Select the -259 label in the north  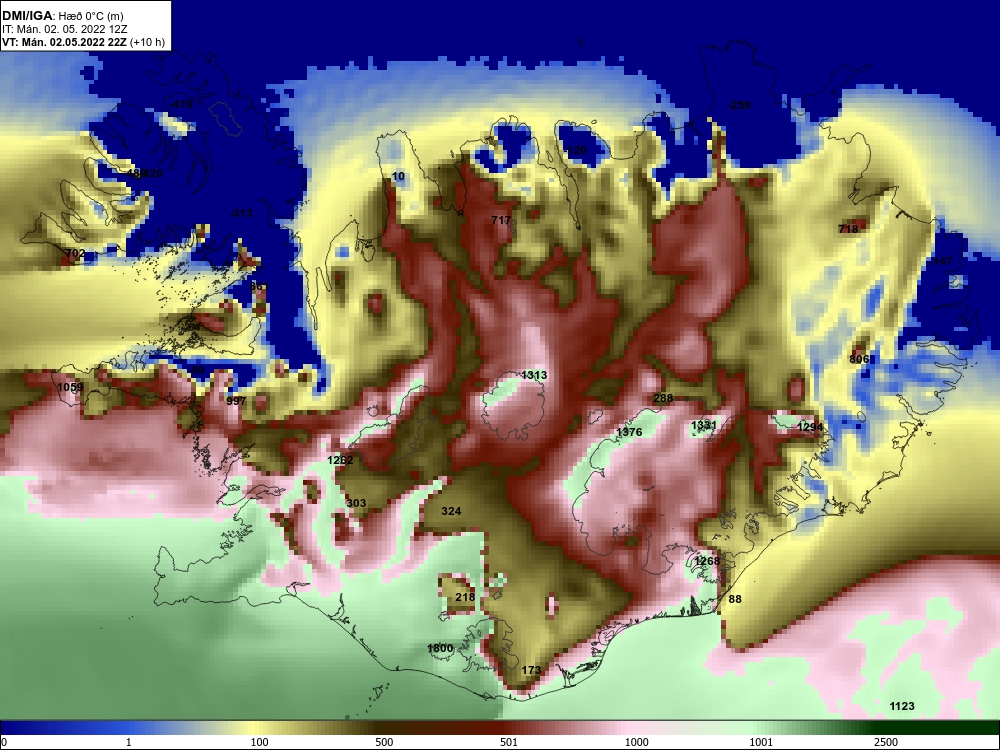[739, 105]
